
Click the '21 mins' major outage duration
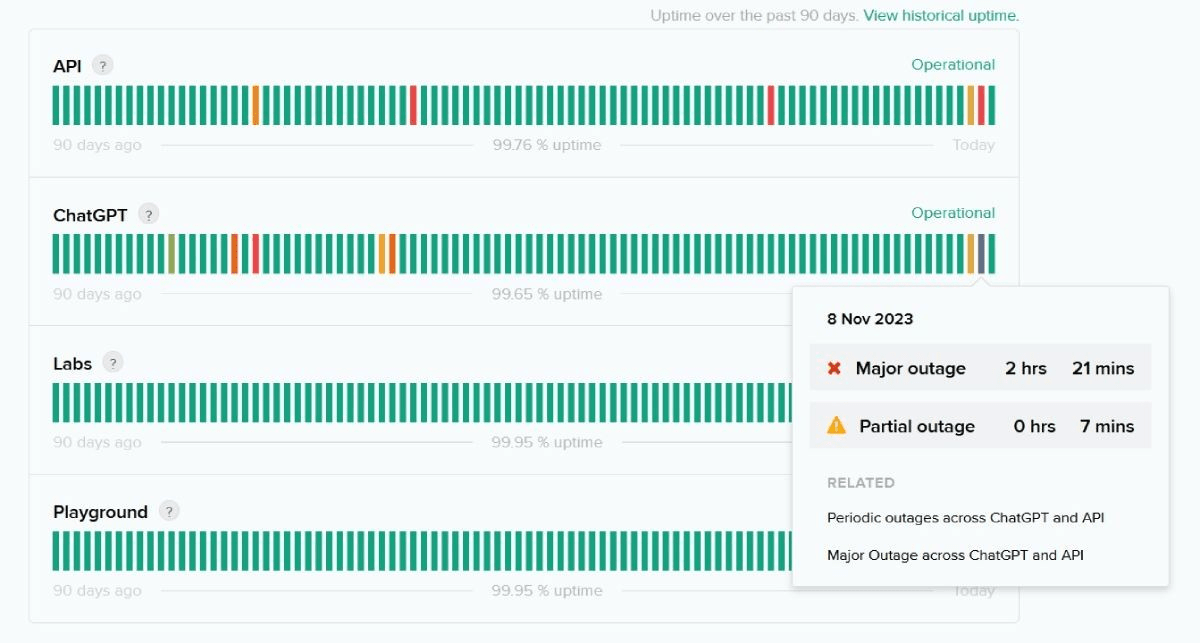tap(1103, 368)
